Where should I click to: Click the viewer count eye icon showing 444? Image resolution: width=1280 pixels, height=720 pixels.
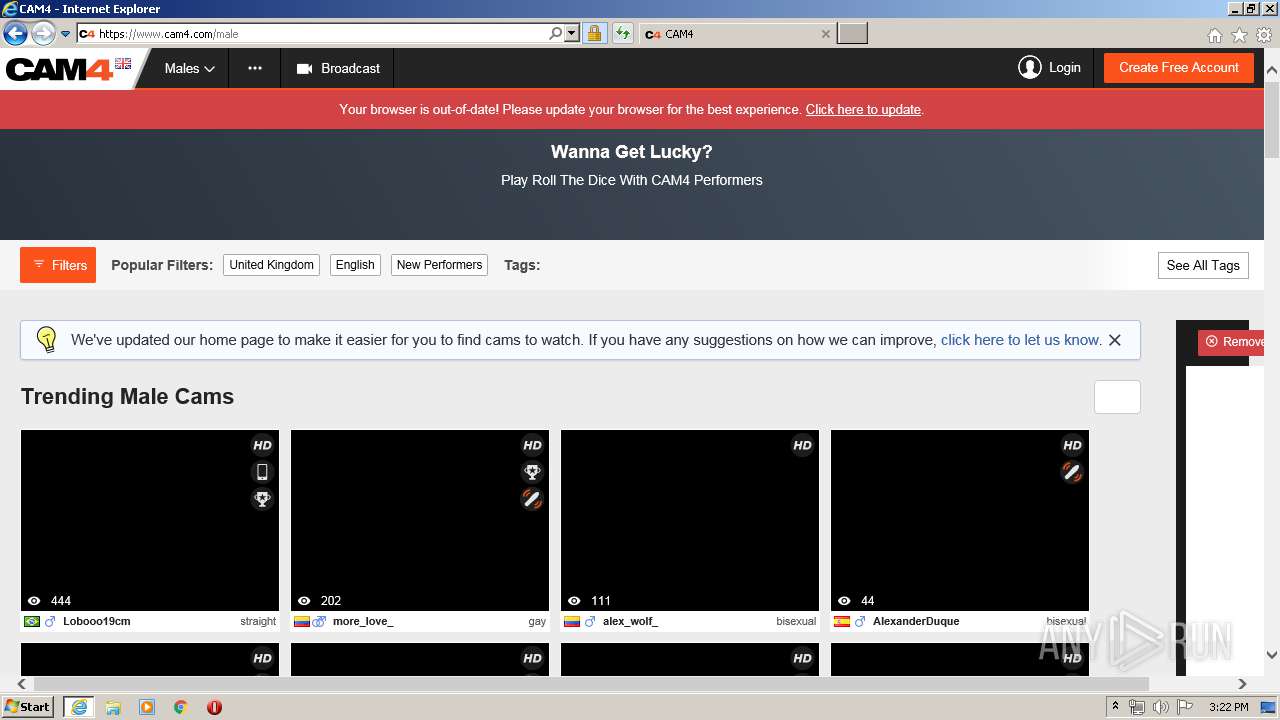coord(35,601)
